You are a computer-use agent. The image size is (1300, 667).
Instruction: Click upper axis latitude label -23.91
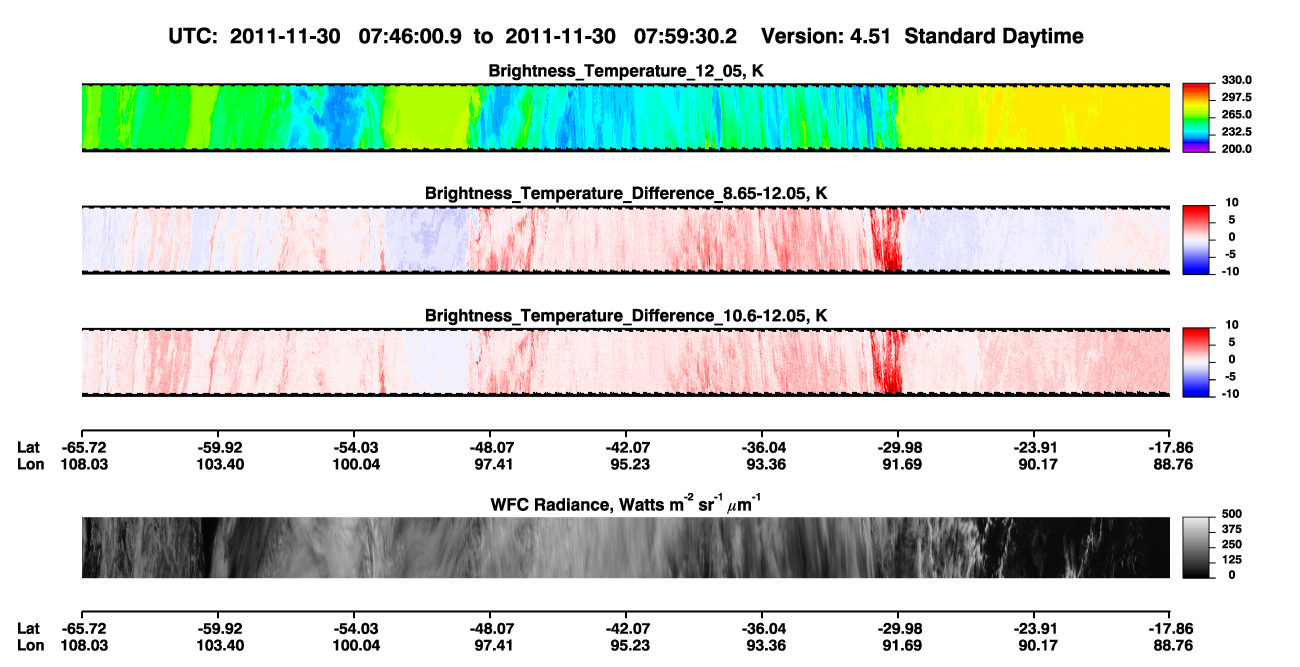pos(1034,448)
